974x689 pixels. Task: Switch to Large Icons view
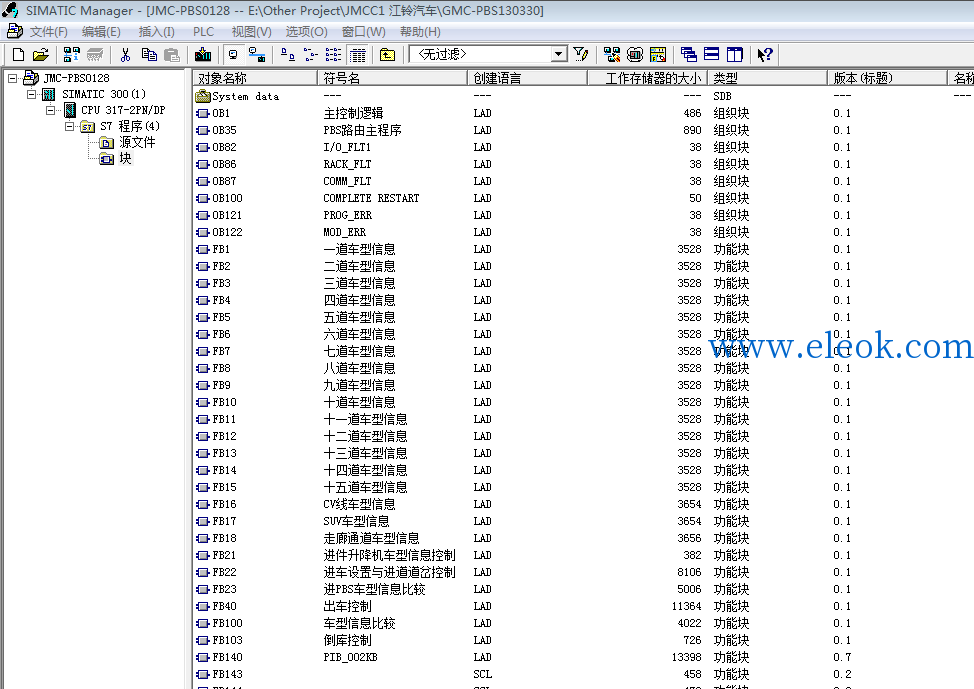(x=288, y=55)
